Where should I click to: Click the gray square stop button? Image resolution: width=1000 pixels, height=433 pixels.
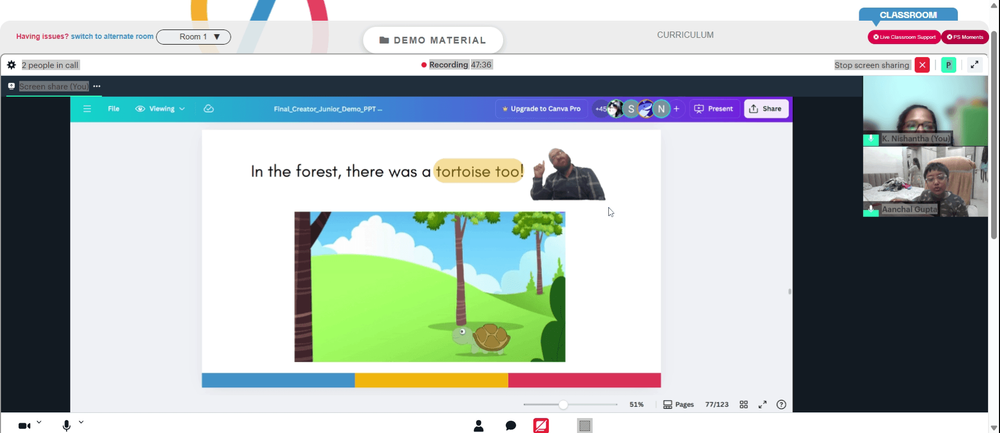pyautogui.click(x=585, y=425)
